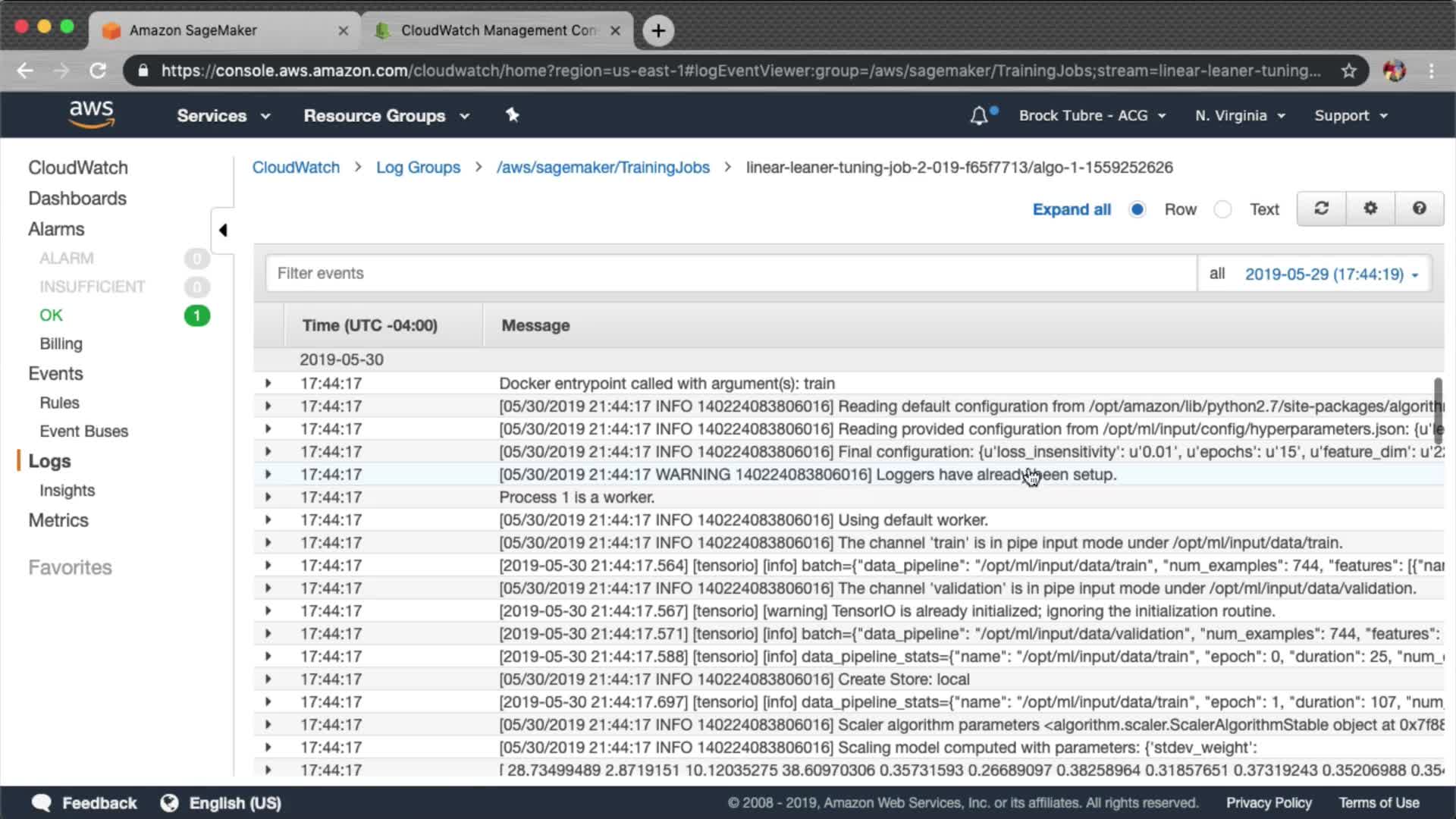Image resolution: width=1456 pixels, height=819 pixels.
Task: Click the Filter events input field
Action: point(730,273)
